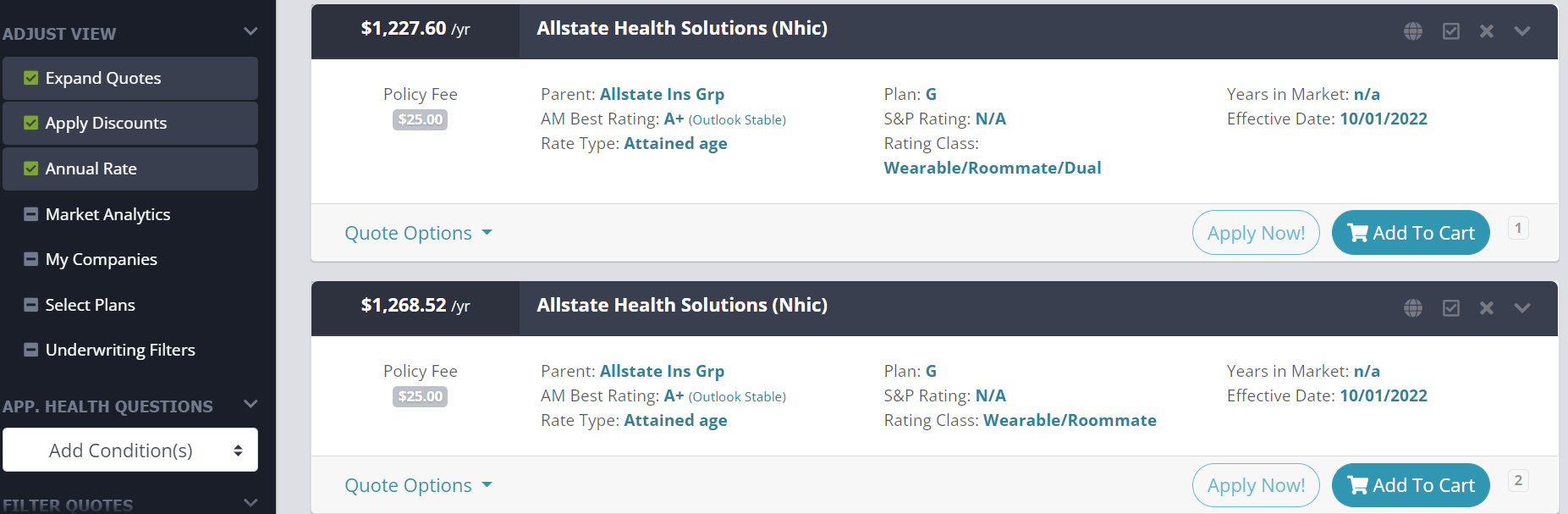
Task: Open the Add Condition(s) selector
Action: [x=130, y=450]
